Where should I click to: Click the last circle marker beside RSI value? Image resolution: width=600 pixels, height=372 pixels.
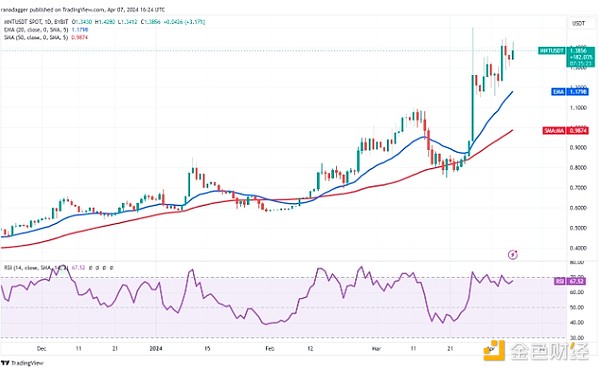point(111,268)
